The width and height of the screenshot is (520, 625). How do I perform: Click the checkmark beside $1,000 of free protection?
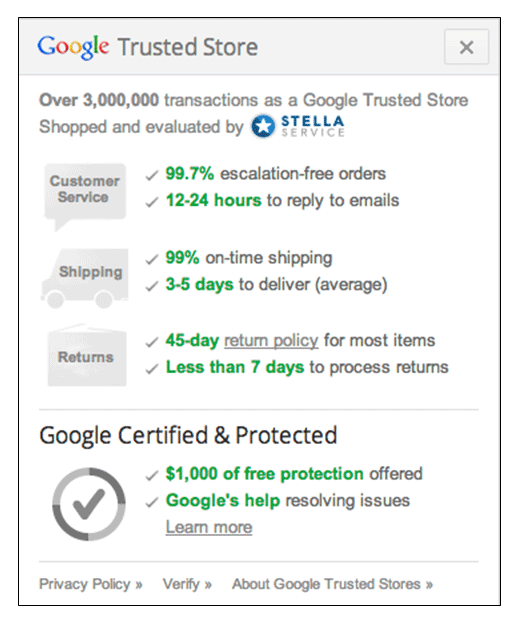click(152, 476)
